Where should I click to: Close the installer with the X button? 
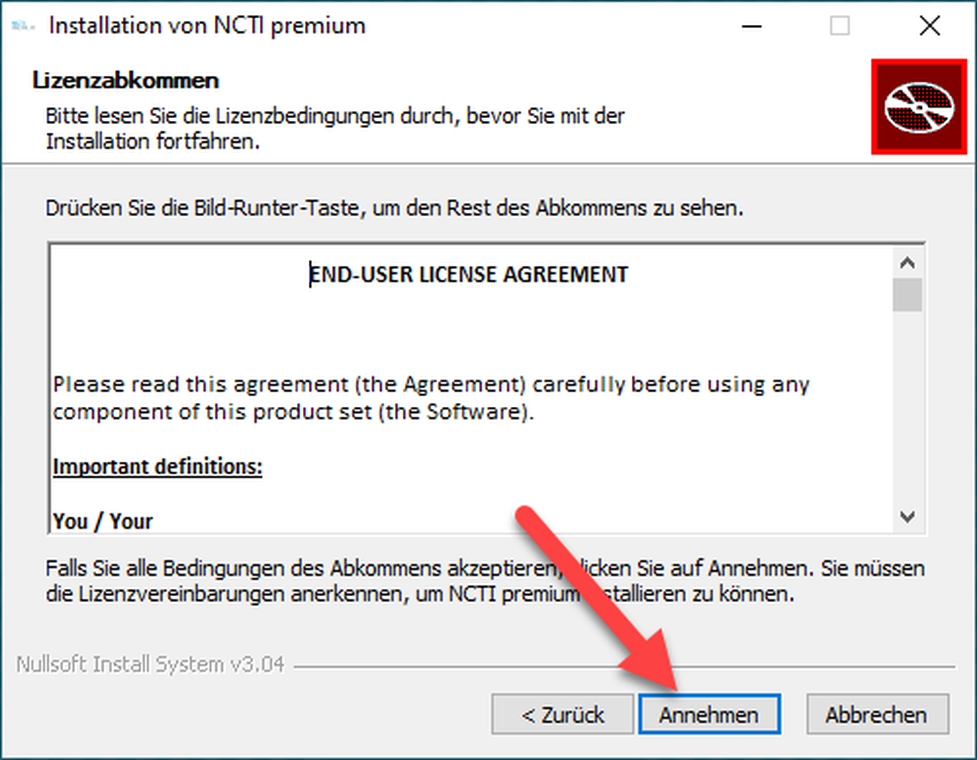click(930, 26)
